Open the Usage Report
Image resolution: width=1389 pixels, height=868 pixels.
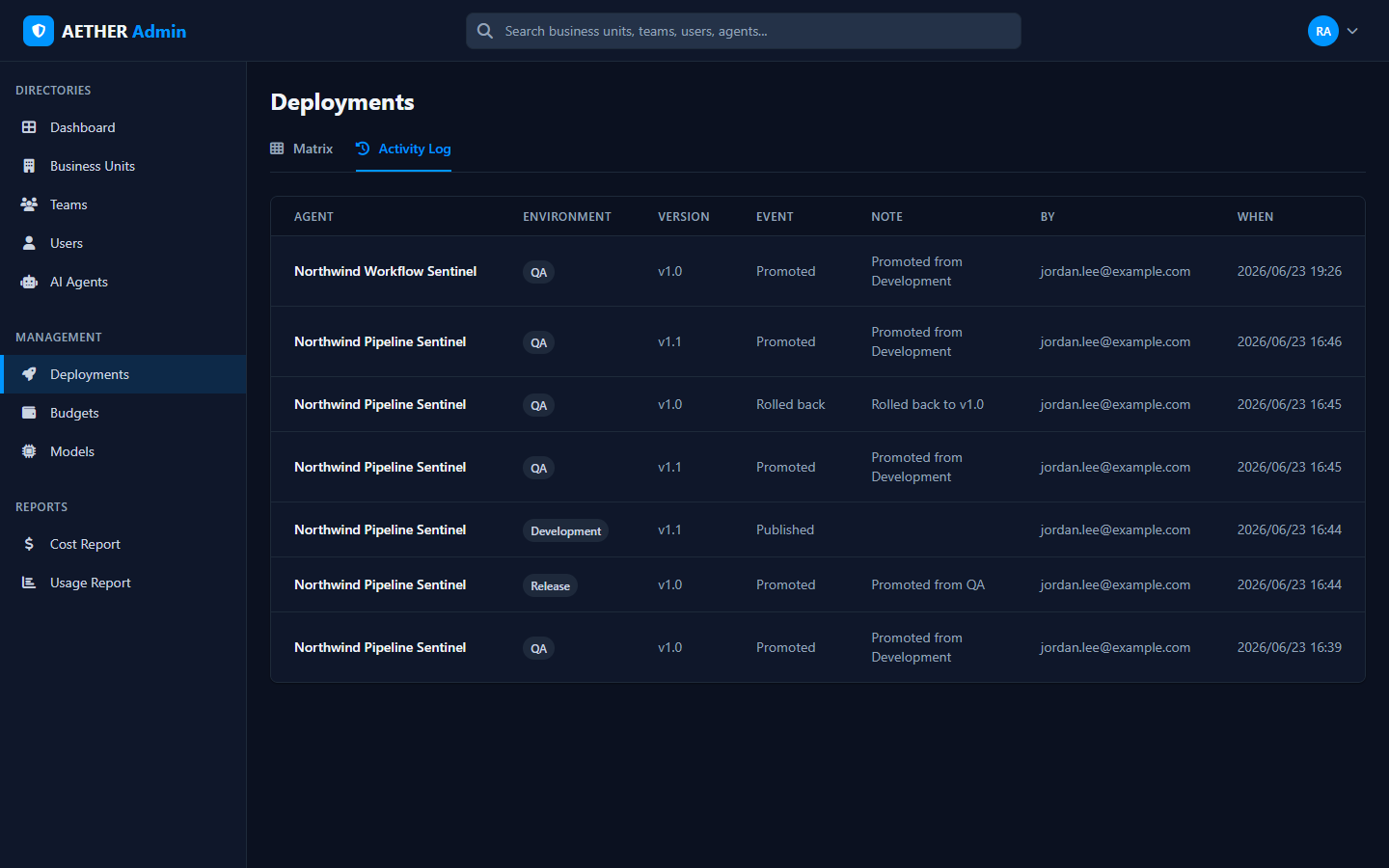[123, 583]
